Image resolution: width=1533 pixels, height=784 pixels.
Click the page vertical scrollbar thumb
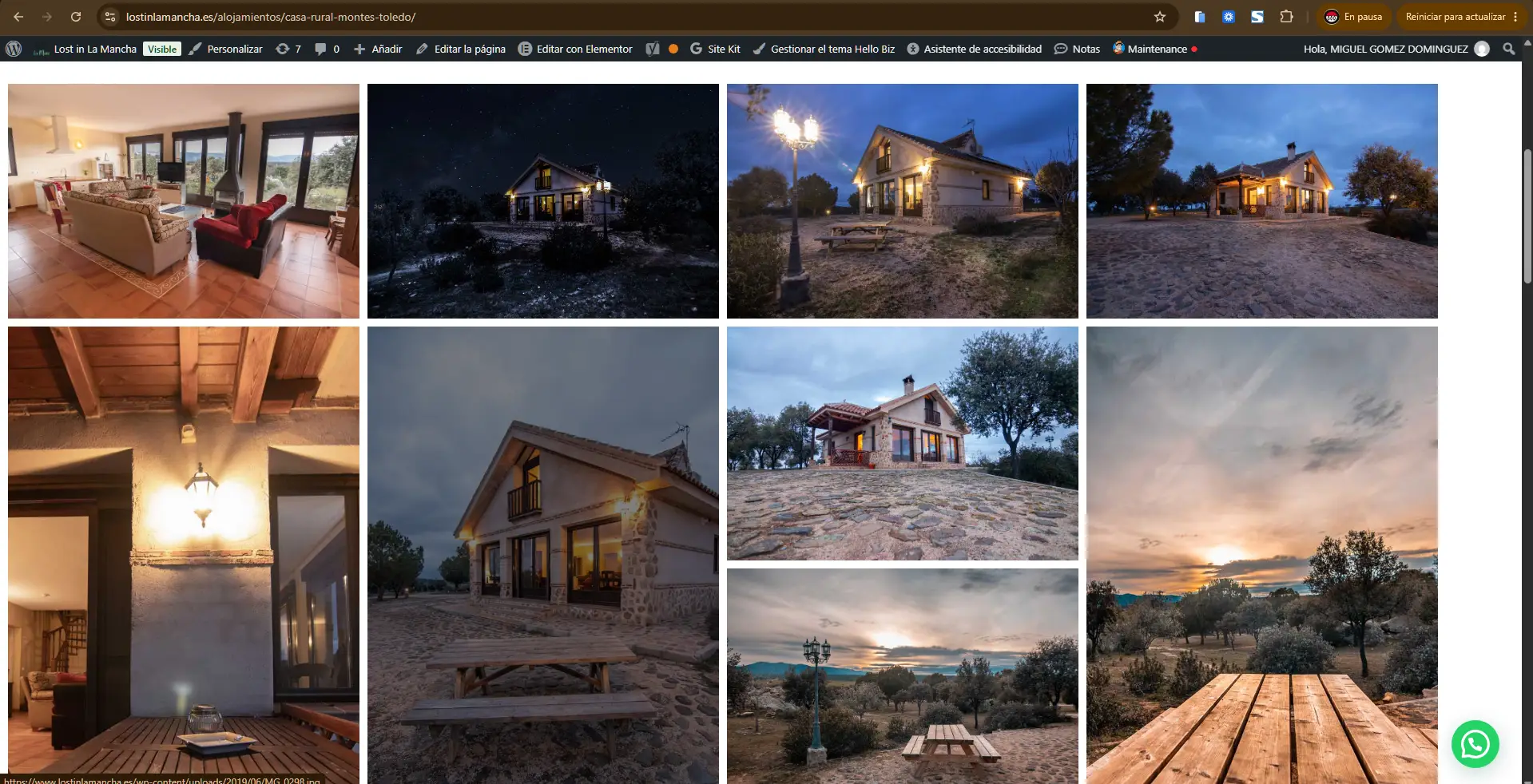[1527, 216]
